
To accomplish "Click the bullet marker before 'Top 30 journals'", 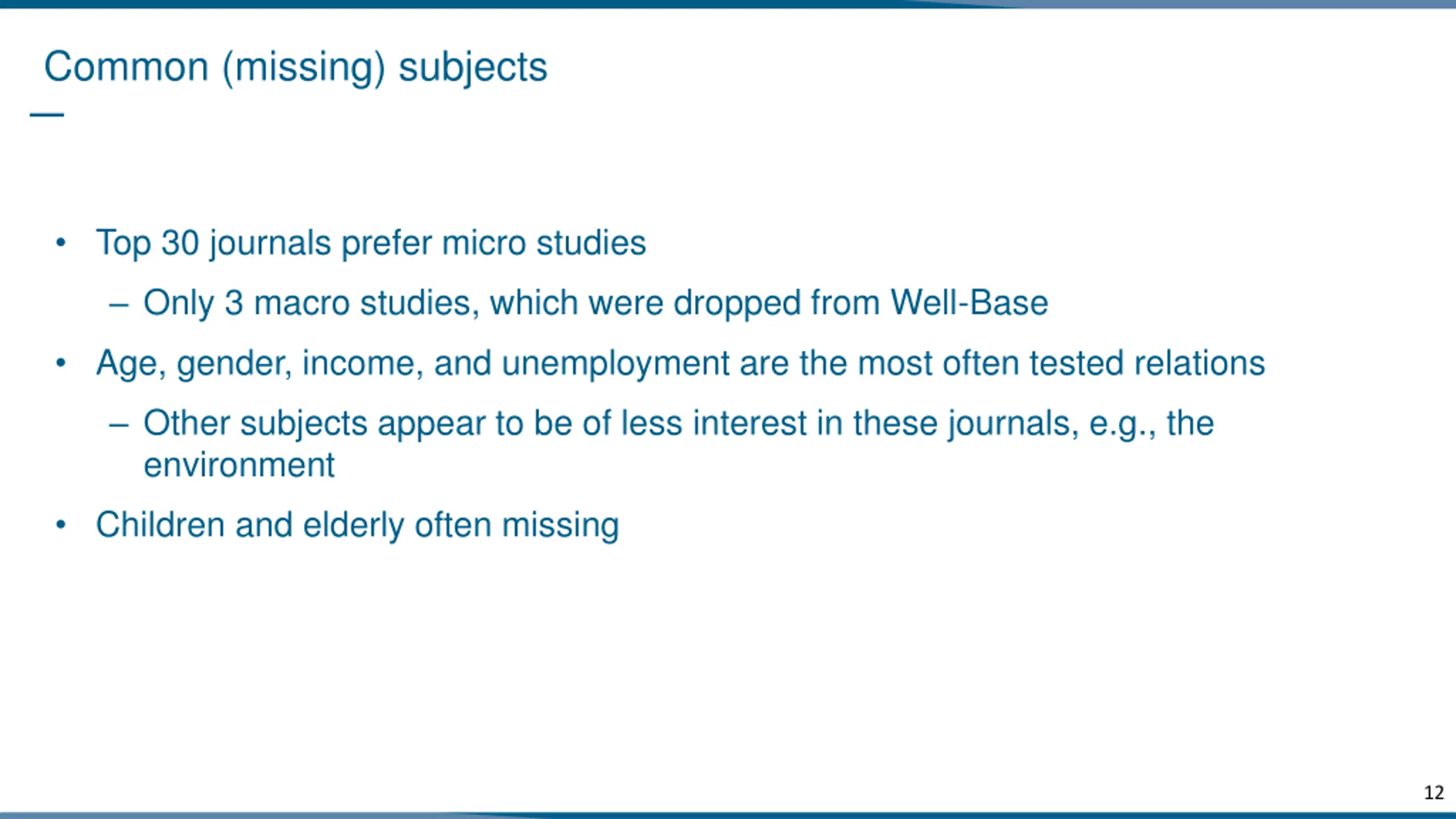I will tap(61, 243).
